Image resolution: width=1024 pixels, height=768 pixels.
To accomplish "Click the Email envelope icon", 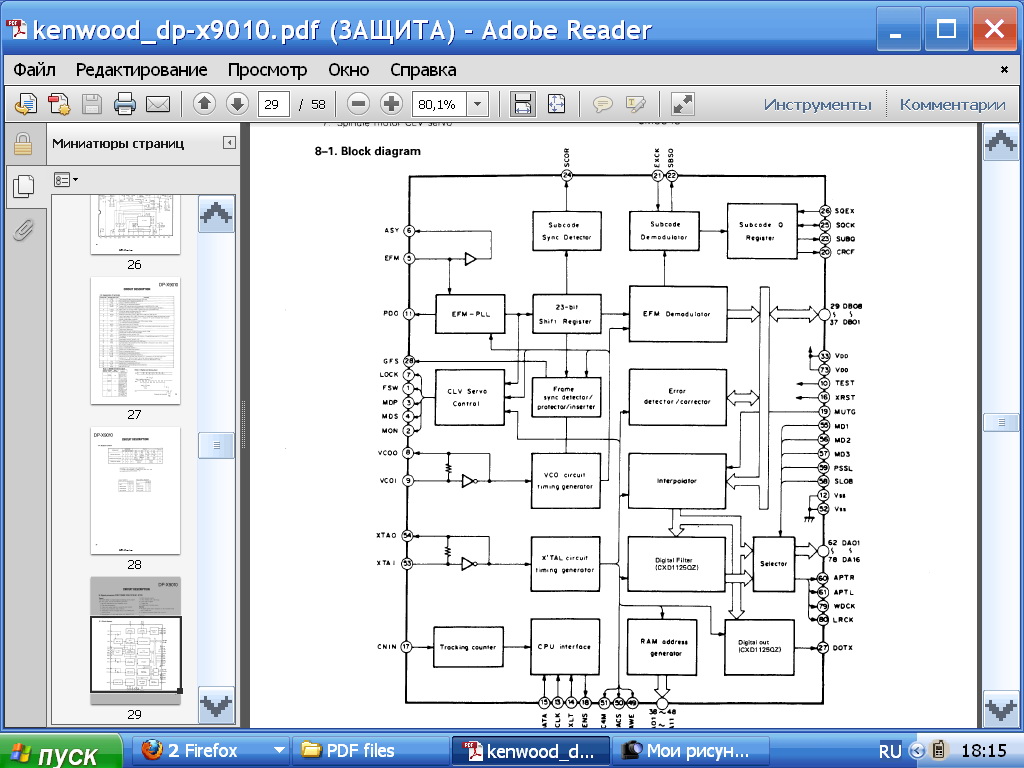I will click(158, 104).
